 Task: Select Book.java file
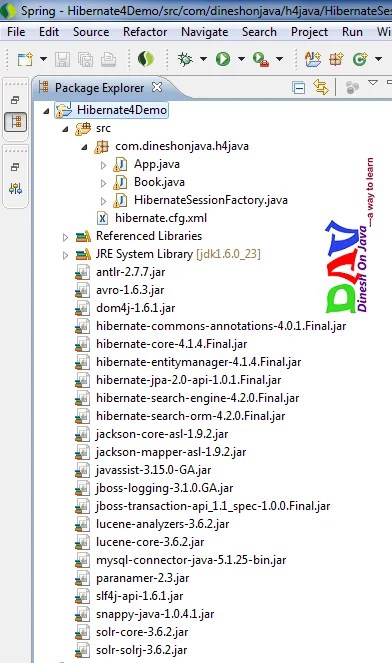point(149,182)
